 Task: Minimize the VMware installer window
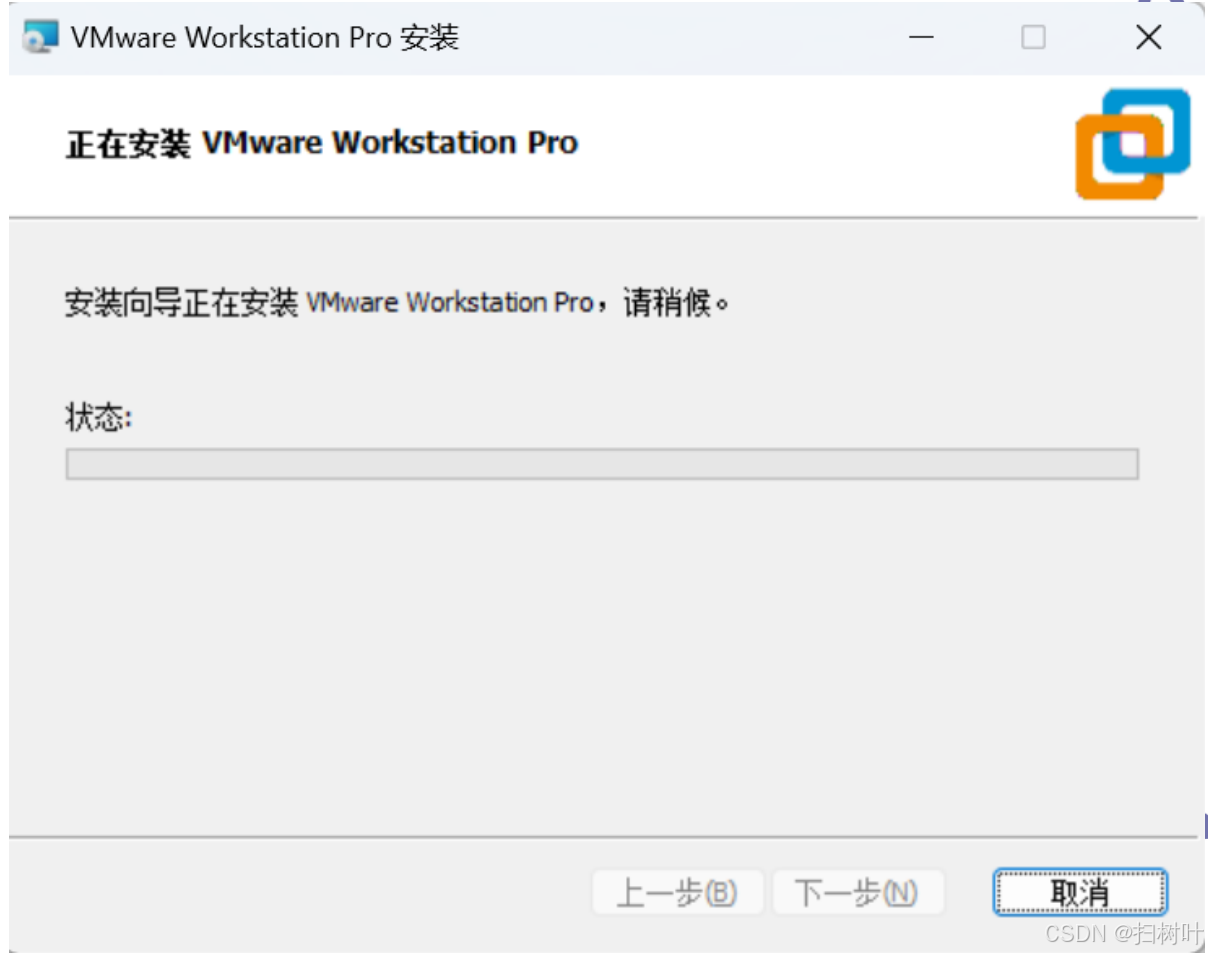coord(921,38)
